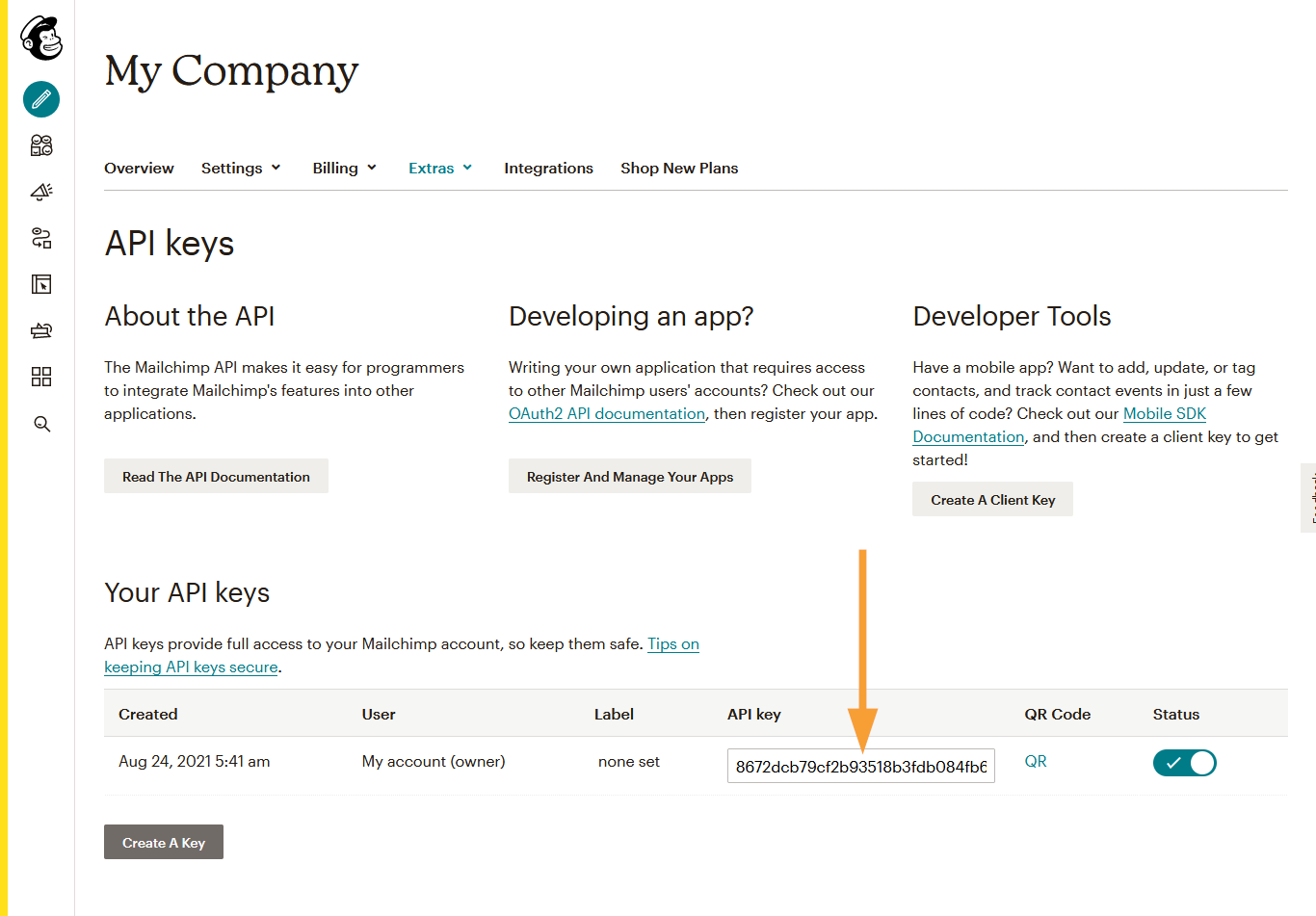Click the Create pencil icon
1316x916 pixels.
click(x=41, y=99)
